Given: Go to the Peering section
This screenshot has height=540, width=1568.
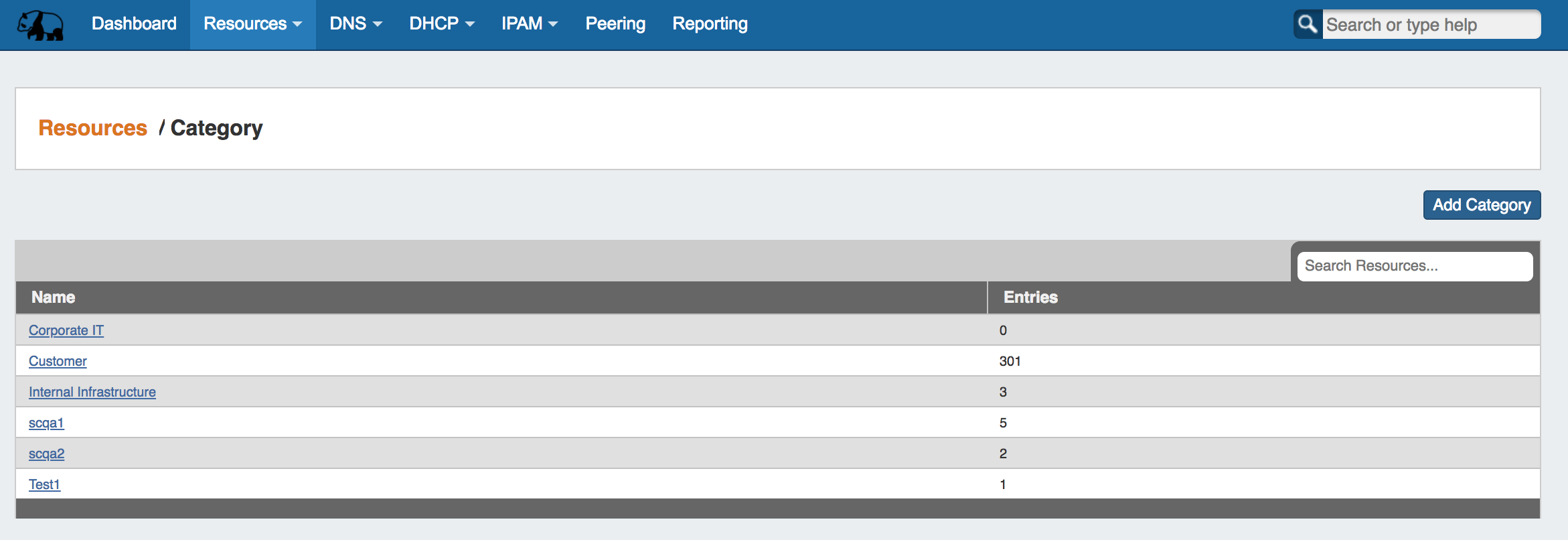Looking at the screenshot, I should tap(615, 24).
